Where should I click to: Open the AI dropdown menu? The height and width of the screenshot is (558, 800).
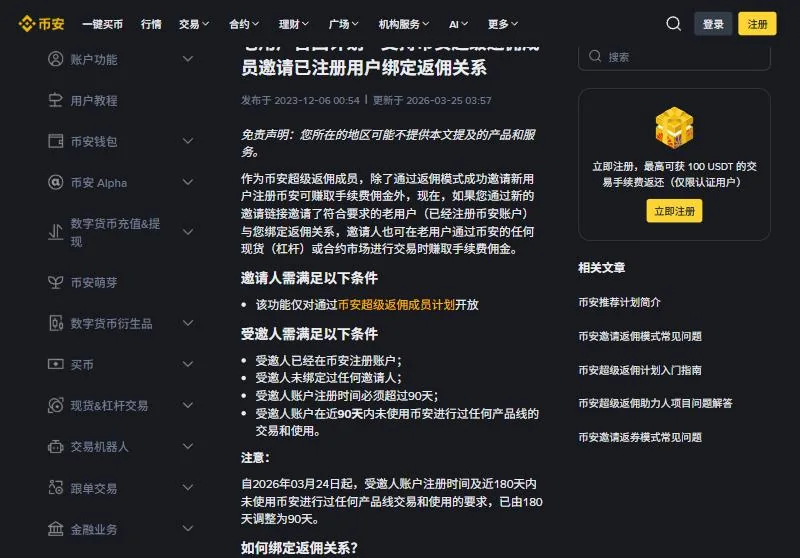pos(458,24)
